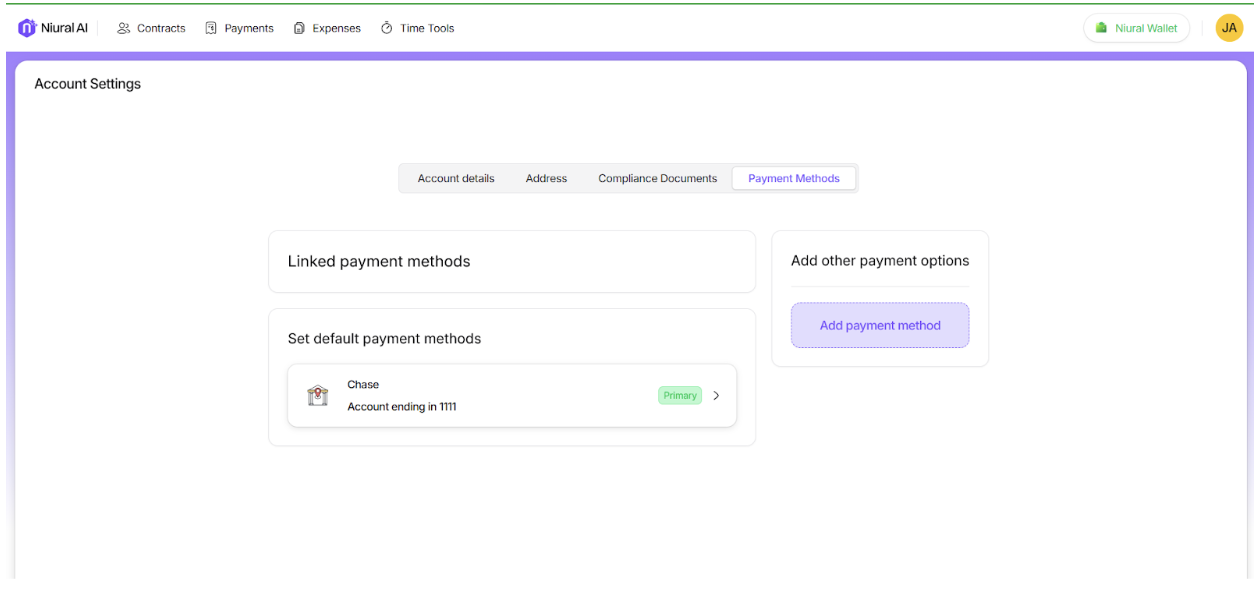Select the Payment Methods tab

pos(794,179)
